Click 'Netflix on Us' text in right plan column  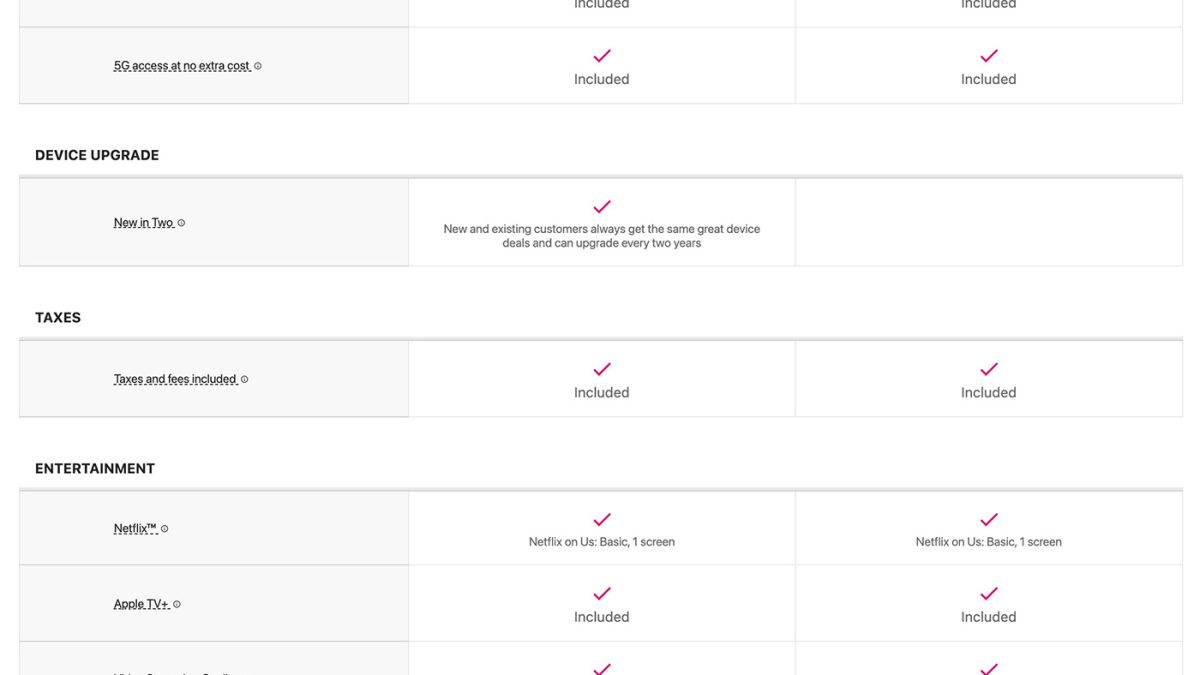989,542
